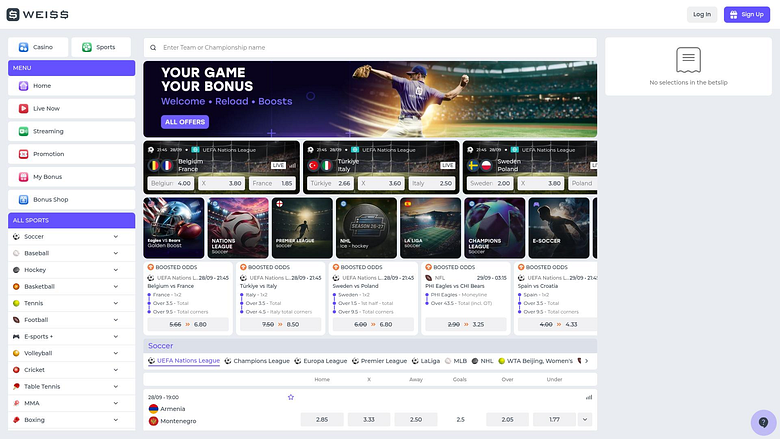
Task: Click the Streaming icon
Action: [x=23, y=131]
